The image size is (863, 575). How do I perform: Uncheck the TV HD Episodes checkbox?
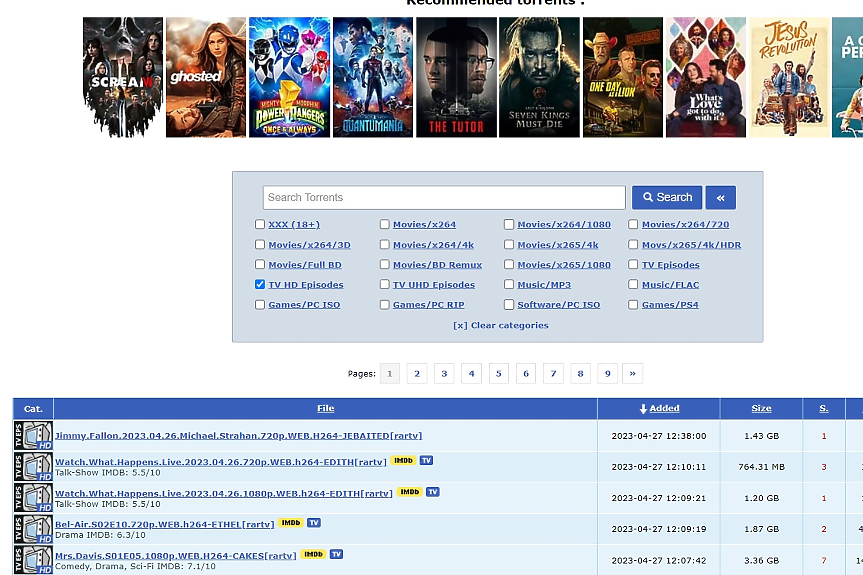pyautogui.click(x=260, y=285)
